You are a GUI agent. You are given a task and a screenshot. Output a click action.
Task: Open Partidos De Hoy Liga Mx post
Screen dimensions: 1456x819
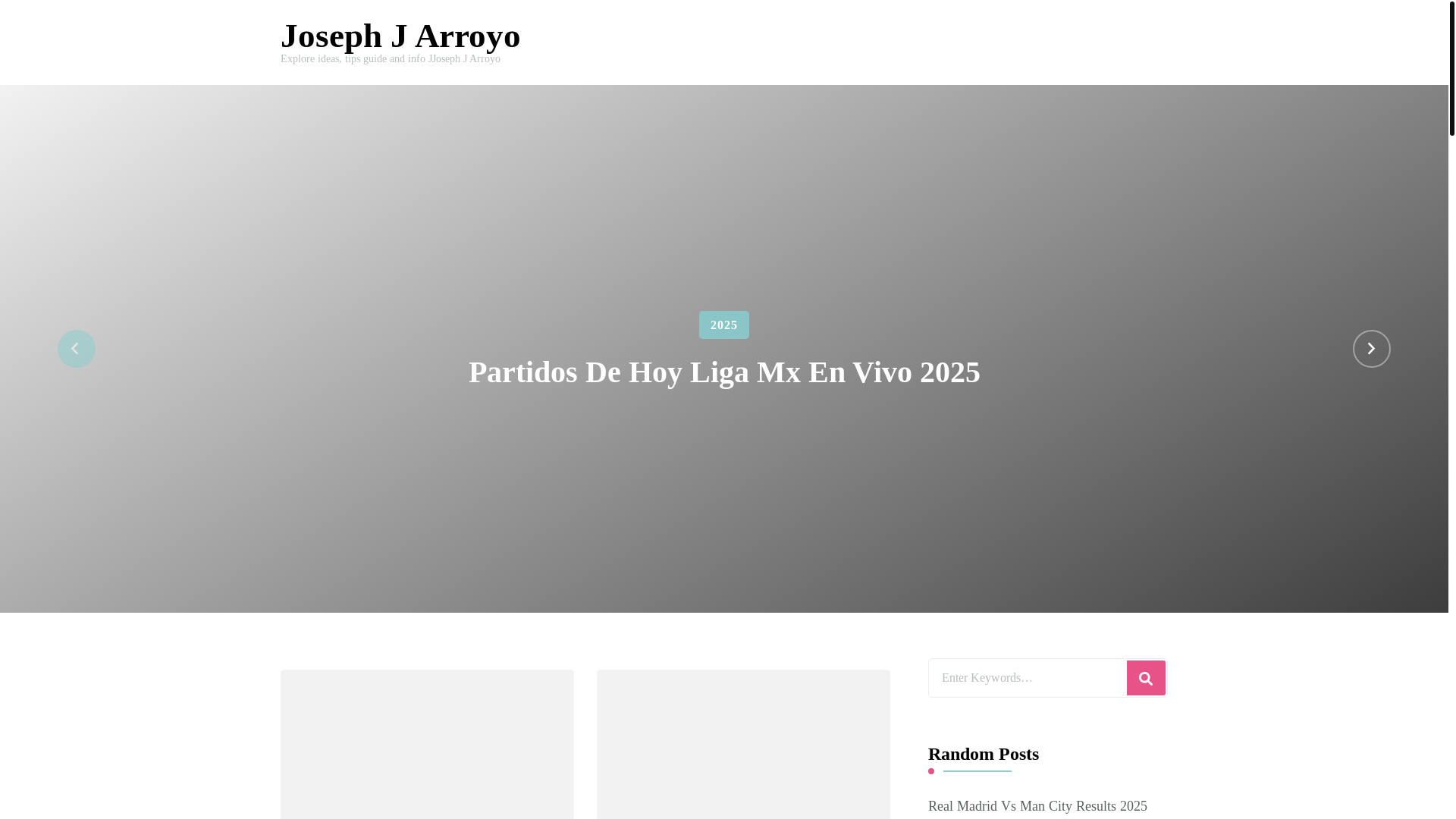[x=724, y=372]
